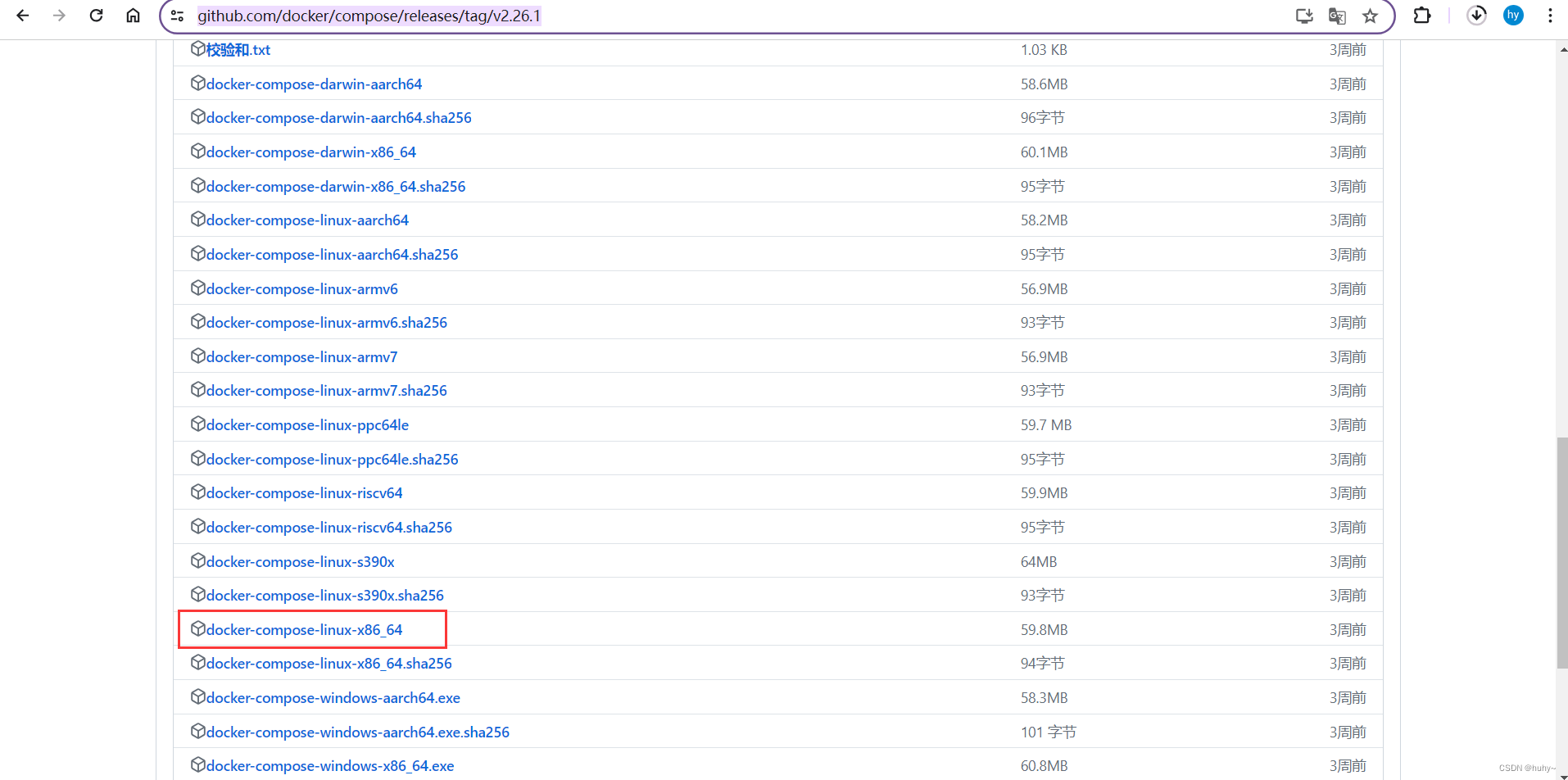The width and height of the screenshot is (1568, 780).
Task: Download docker-compose-linux-x86_64 binary
Action: point(305,630)
